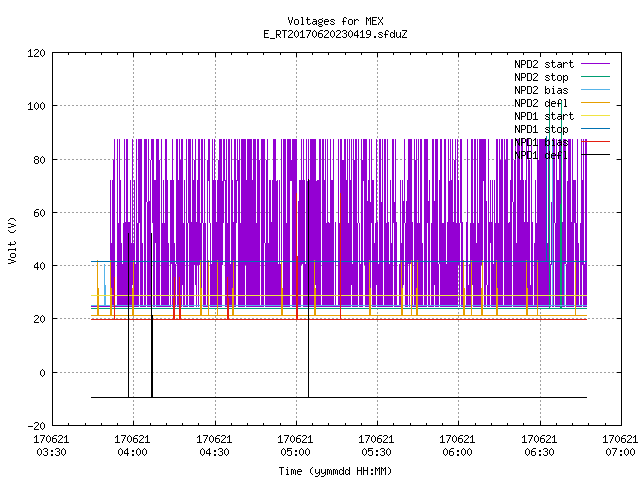
Task: Click the 'Time (yymmdd HH:MM)' x-axis label
Action: click(x=335, y=471)
